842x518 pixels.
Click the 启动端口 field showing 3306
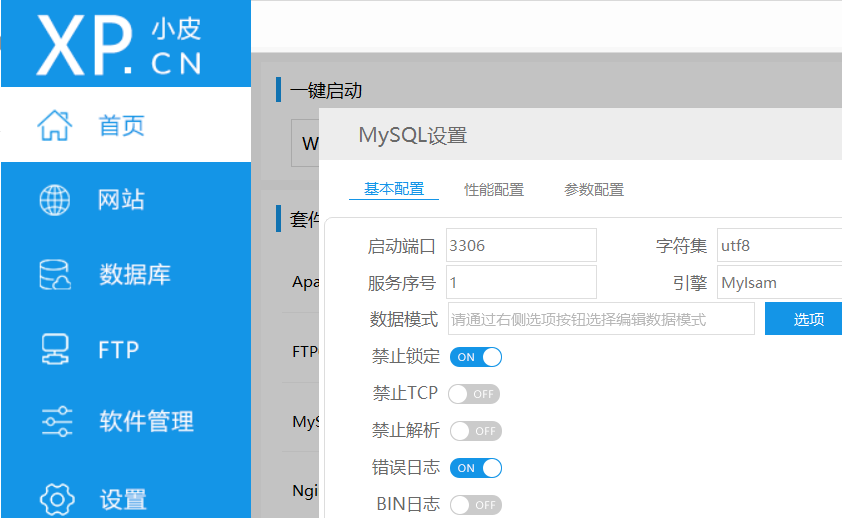click(x=521, y=245)
